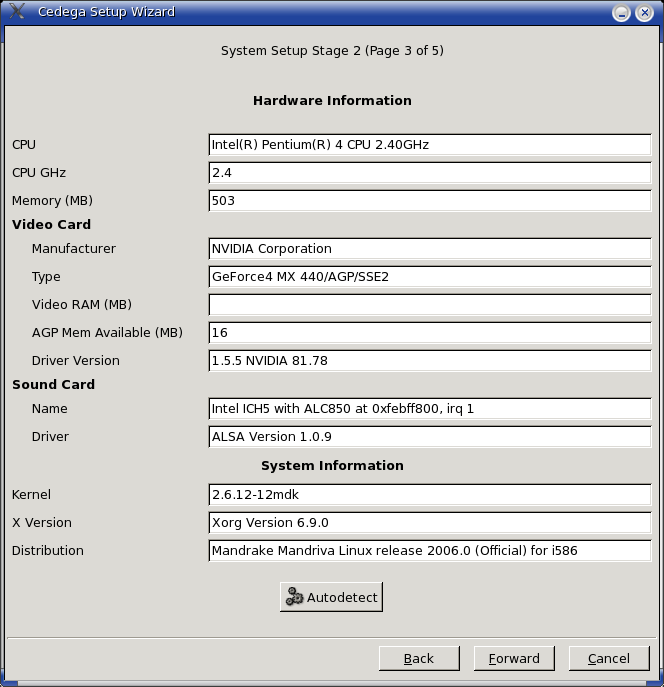
Task: Click the video card Manufacturer field
Action: point(430,249)
